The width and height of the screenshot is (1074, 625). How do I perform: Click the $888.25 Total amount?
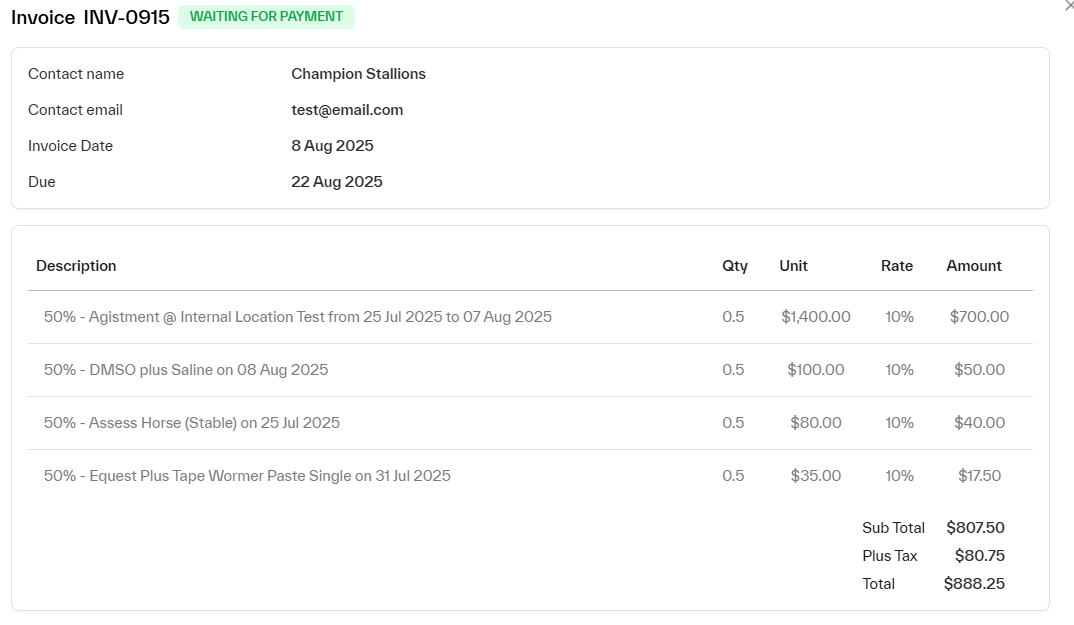[x=974, y=584]
